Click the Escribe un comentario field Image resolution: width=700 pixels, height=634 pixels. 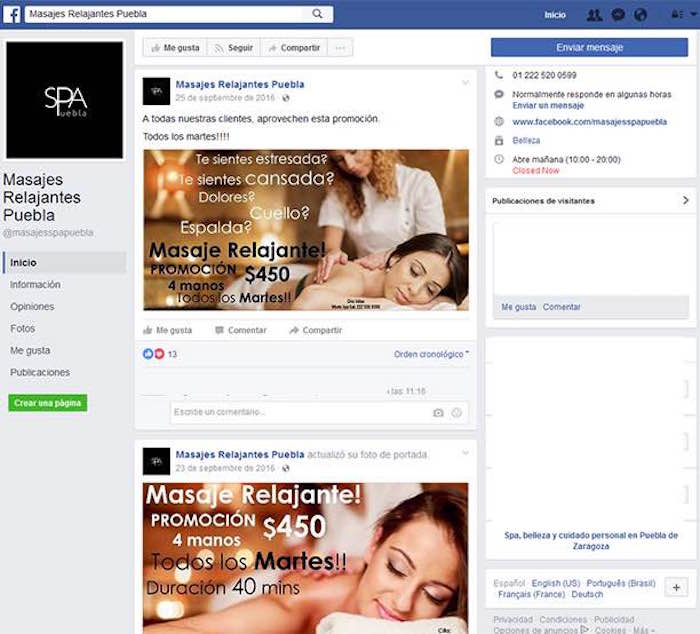(x=300, y=412)
